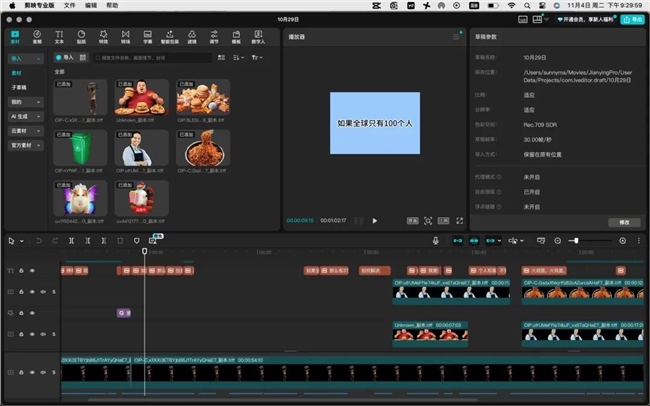Open the 帮助 (Help) menu
Viewport: 650px width, 406px height.
click(x=112, y=5)
